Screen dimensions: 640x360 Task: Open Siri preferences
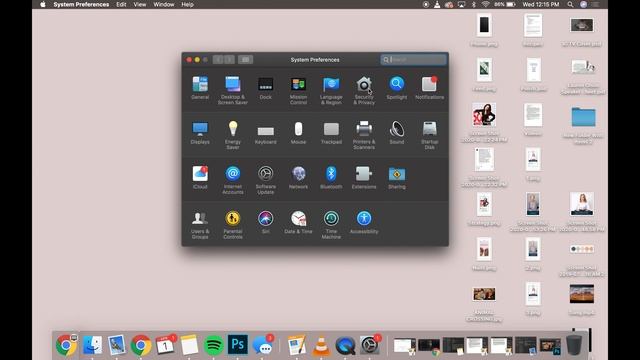tap(266, 222)
